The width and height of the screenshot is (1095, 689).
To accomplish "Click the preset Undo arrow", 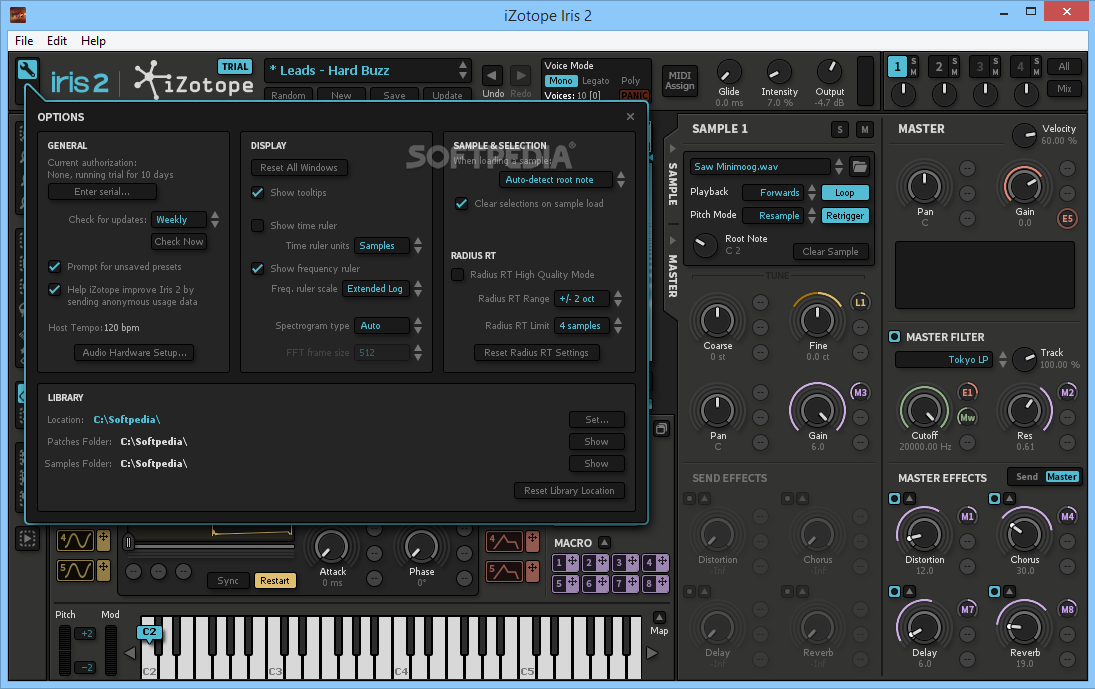I will click(x=492, y=75).
